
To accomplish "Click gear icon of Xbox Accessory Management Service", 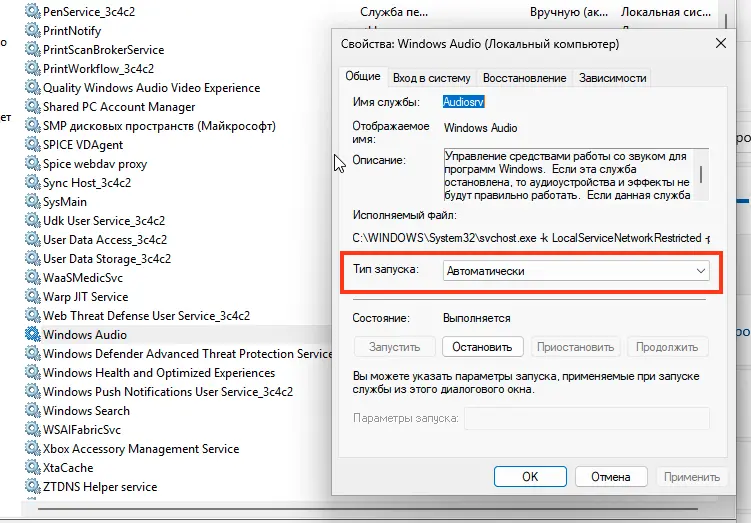I will [33, 449].
